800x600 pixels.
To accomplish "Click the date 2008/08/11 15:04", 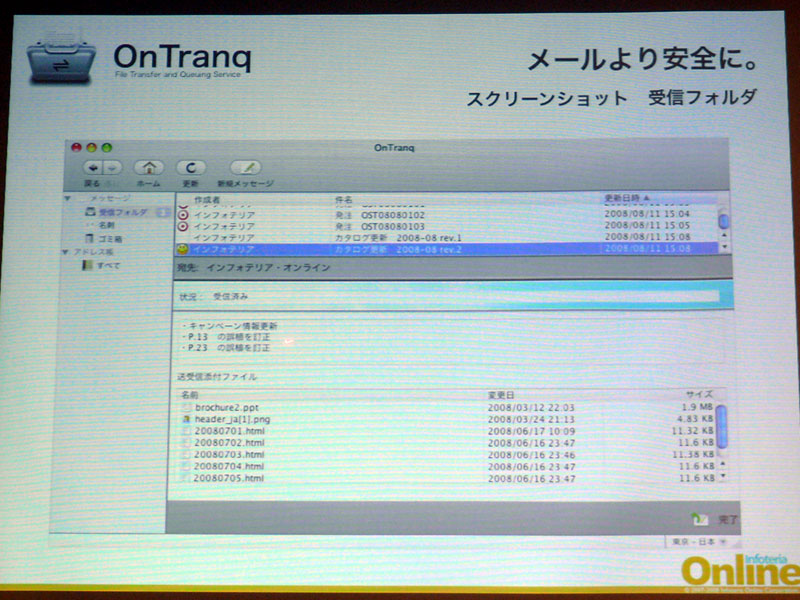I will tap(647, 214).
